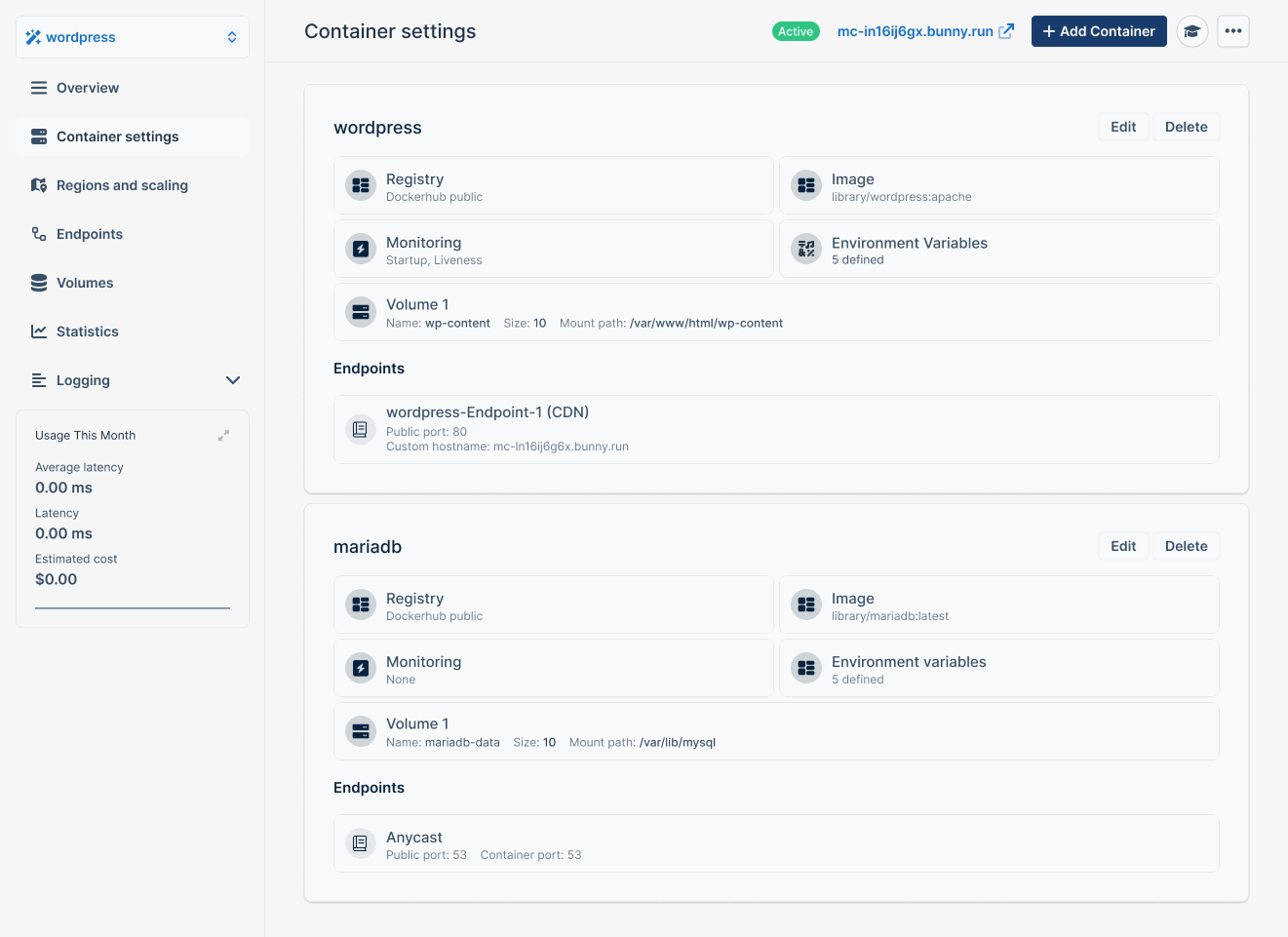Click the Environment Variables icon on wordpress card
The height and width of the screenshot is (937, 1288).
pos(805,249)
